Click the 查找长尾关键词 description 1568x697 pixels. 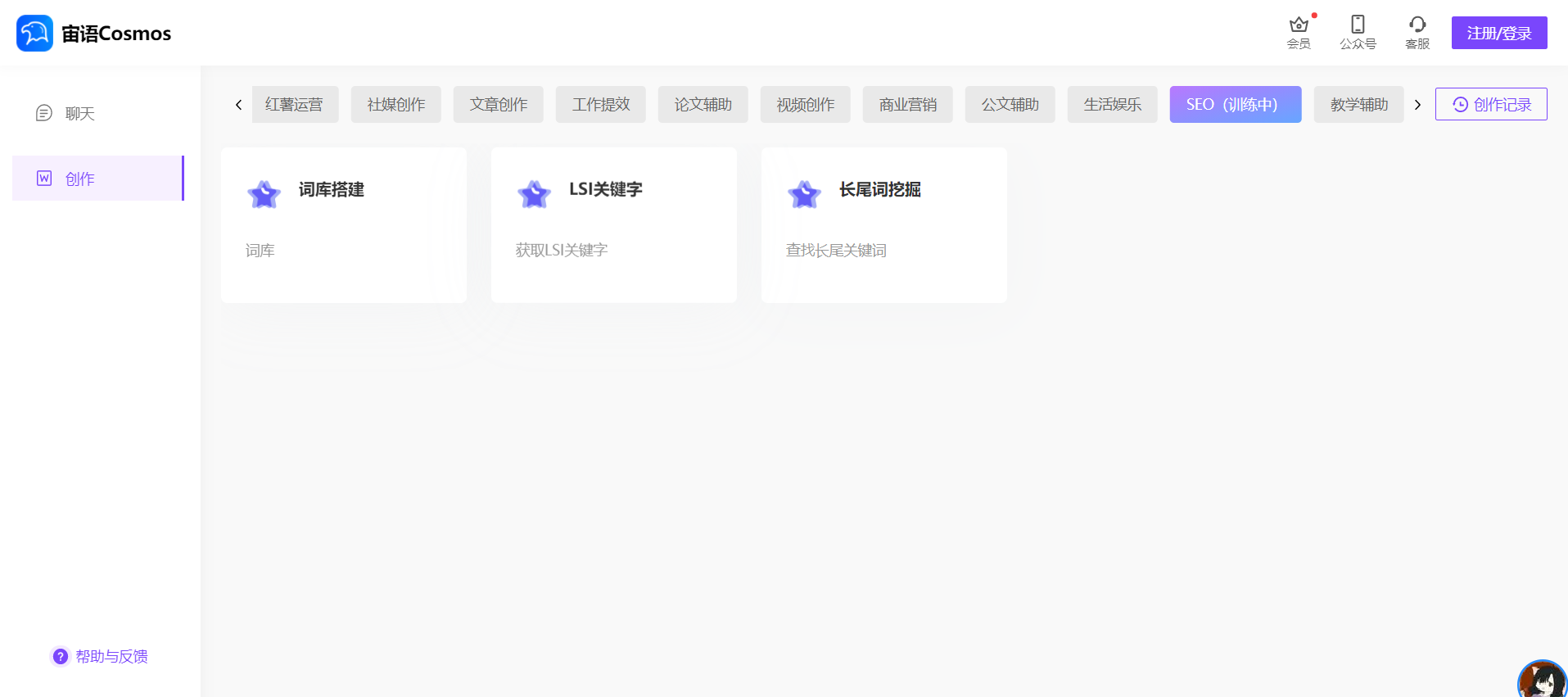tap(836, 251)
